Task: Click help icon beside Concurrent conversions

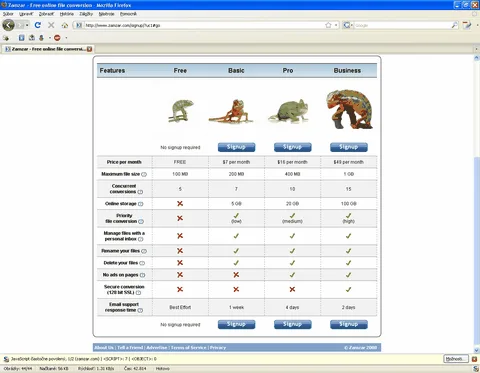Action: tap(140, 192)
